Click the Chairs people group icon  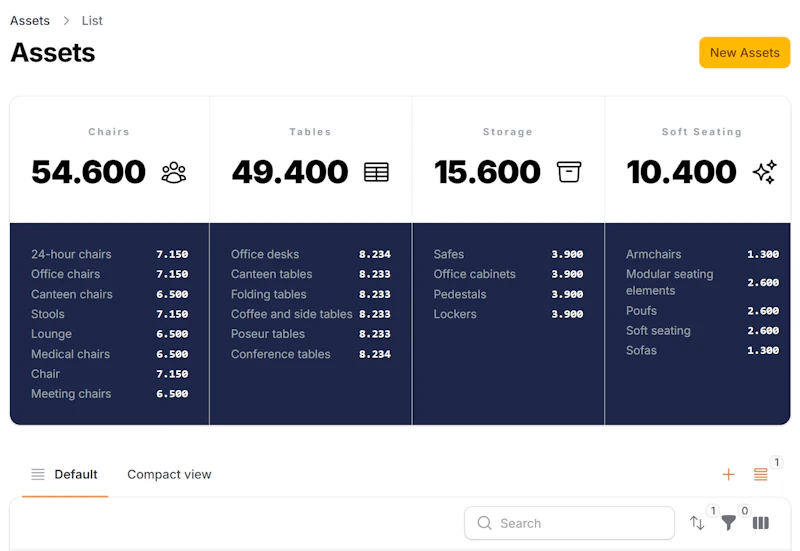point(174,172)
